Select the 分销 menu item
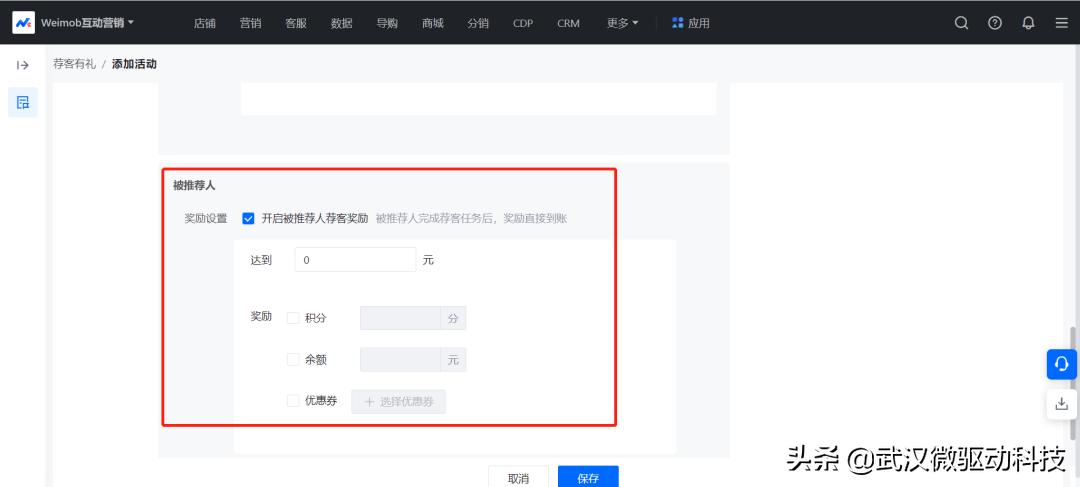The height and width of the screenshot is (487, 1080). [478, 23]
